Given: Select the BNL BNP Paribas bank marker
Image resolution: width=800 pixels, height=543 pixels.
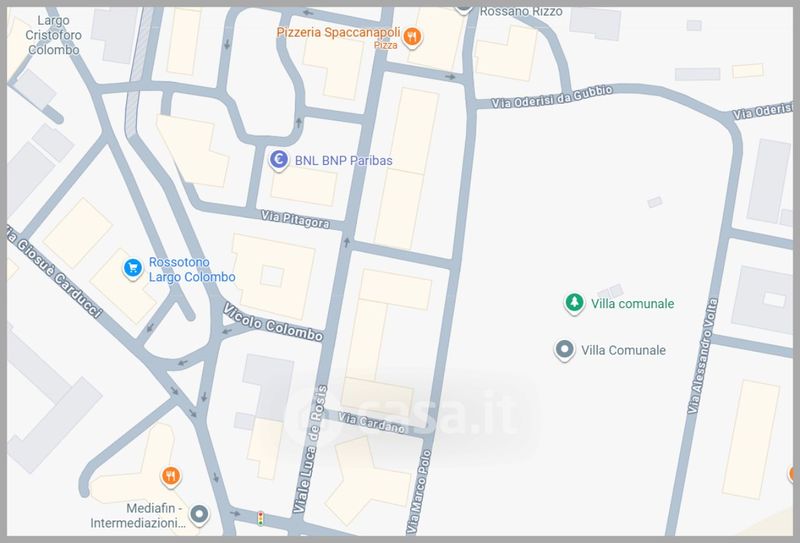Looking at the screenshot, I should [x=281, y=159].
